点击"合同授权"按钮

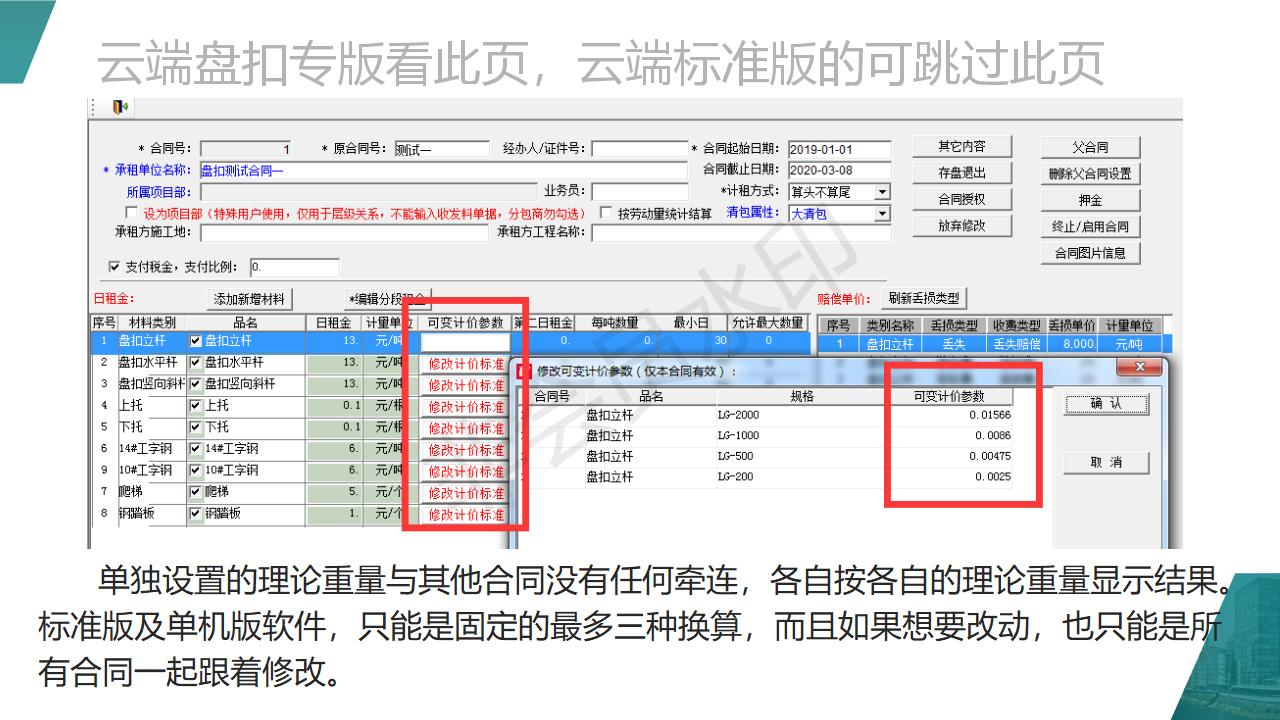click(961, 199)
